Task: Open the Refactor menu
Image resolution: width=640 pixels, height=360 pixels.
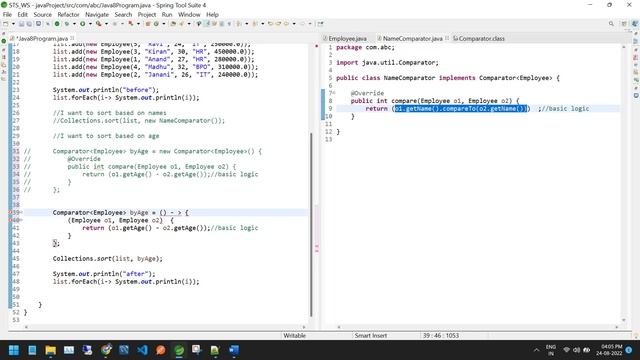Action: pos(68,14)
